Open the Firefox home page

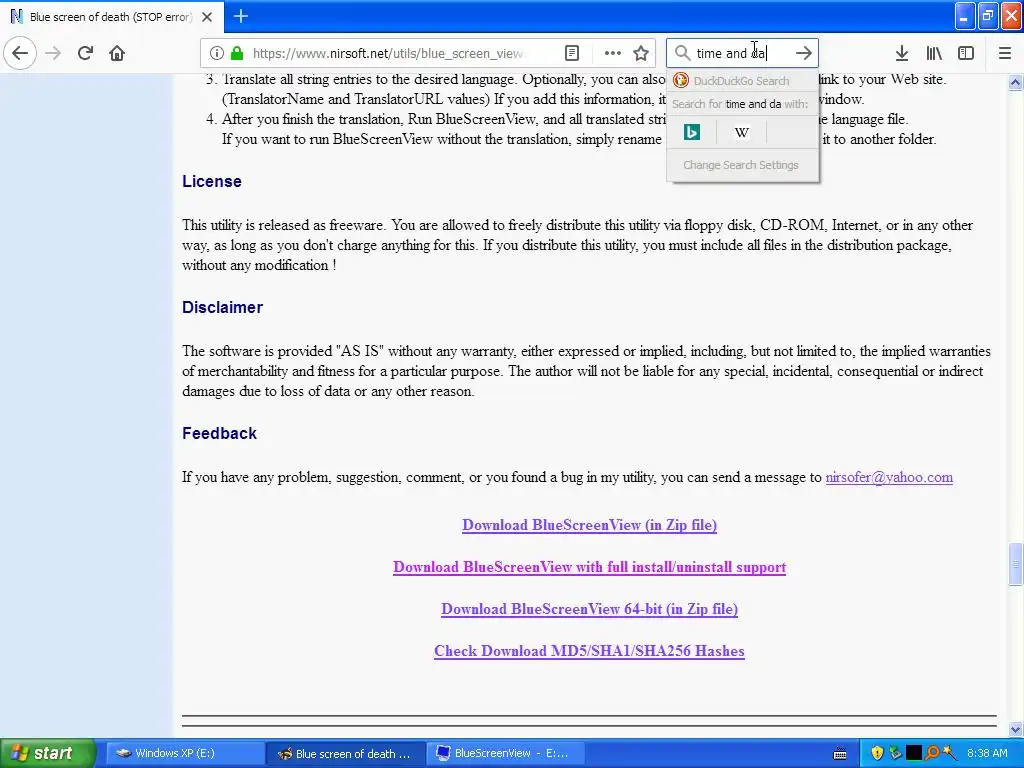click(117, 53)
